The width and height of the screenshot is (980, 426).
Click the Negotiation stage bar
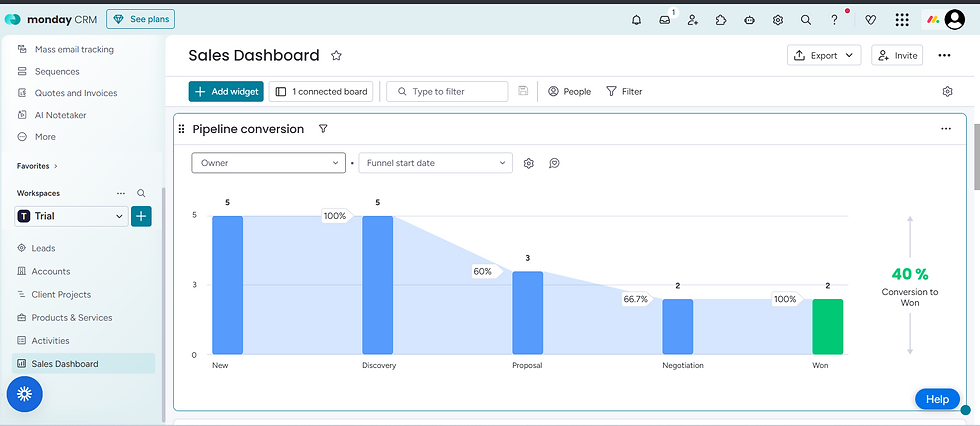[678, 327]
